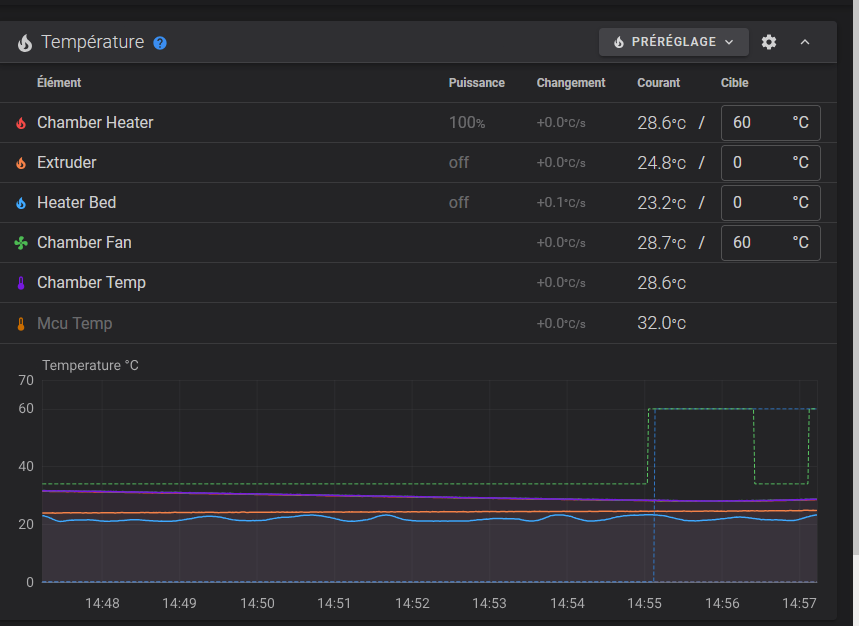Click Chamber Heater power value 100%

pos(467,123)
